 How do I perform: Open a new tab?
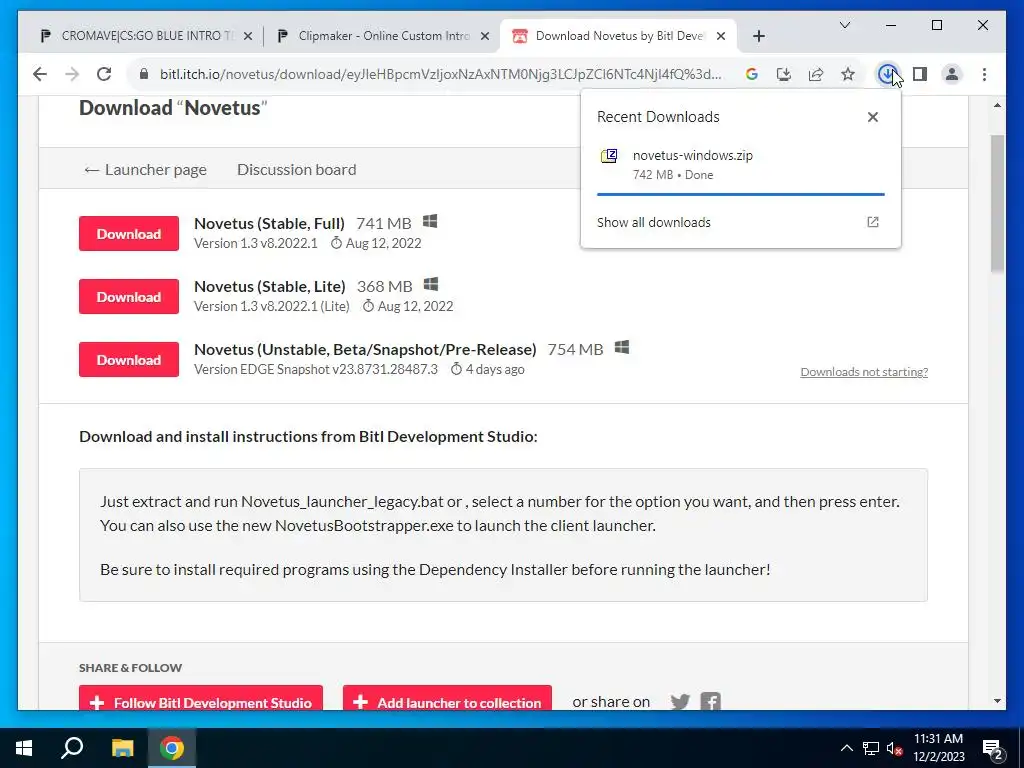(759, 36)
